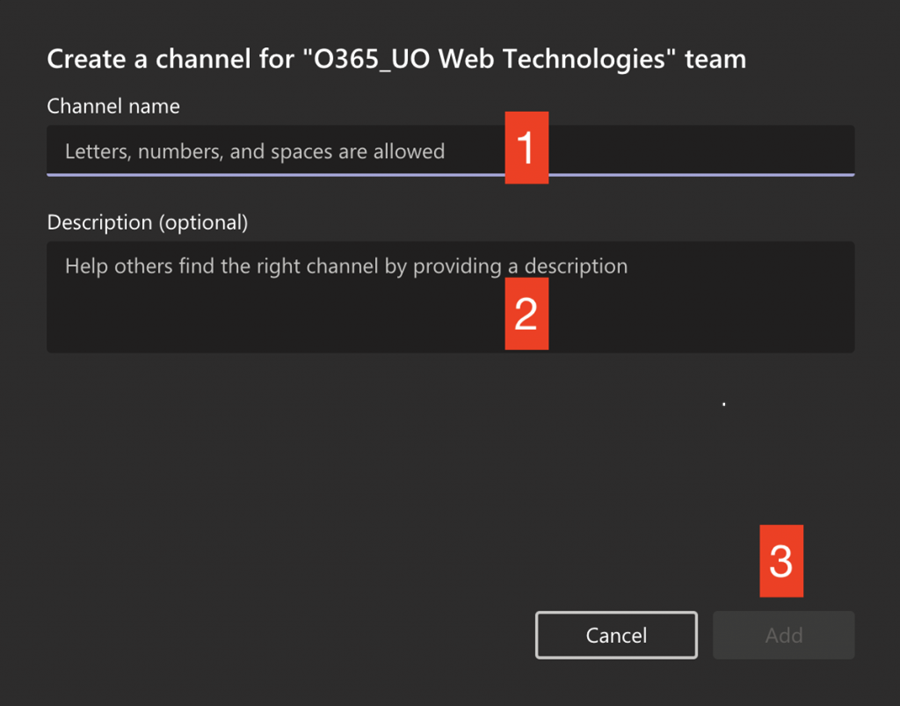Click the Channel name input field
The height and width of the screenshot is (706, 900).
coord(451,151)
